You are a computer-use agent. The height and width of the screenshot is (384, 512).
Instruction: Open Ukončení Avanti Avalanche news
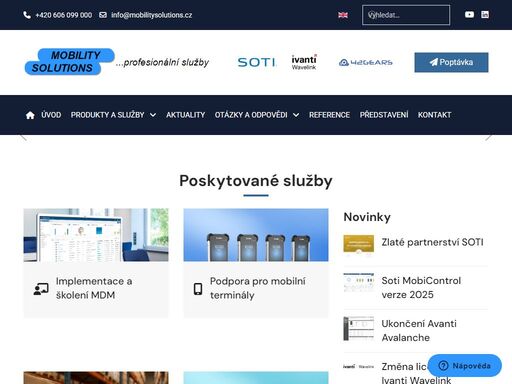pos(419,331)
